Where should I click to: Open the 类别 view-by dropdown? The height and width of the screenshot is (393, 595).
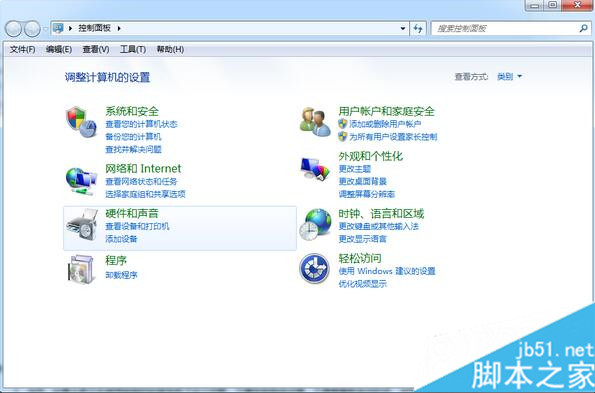509,77
